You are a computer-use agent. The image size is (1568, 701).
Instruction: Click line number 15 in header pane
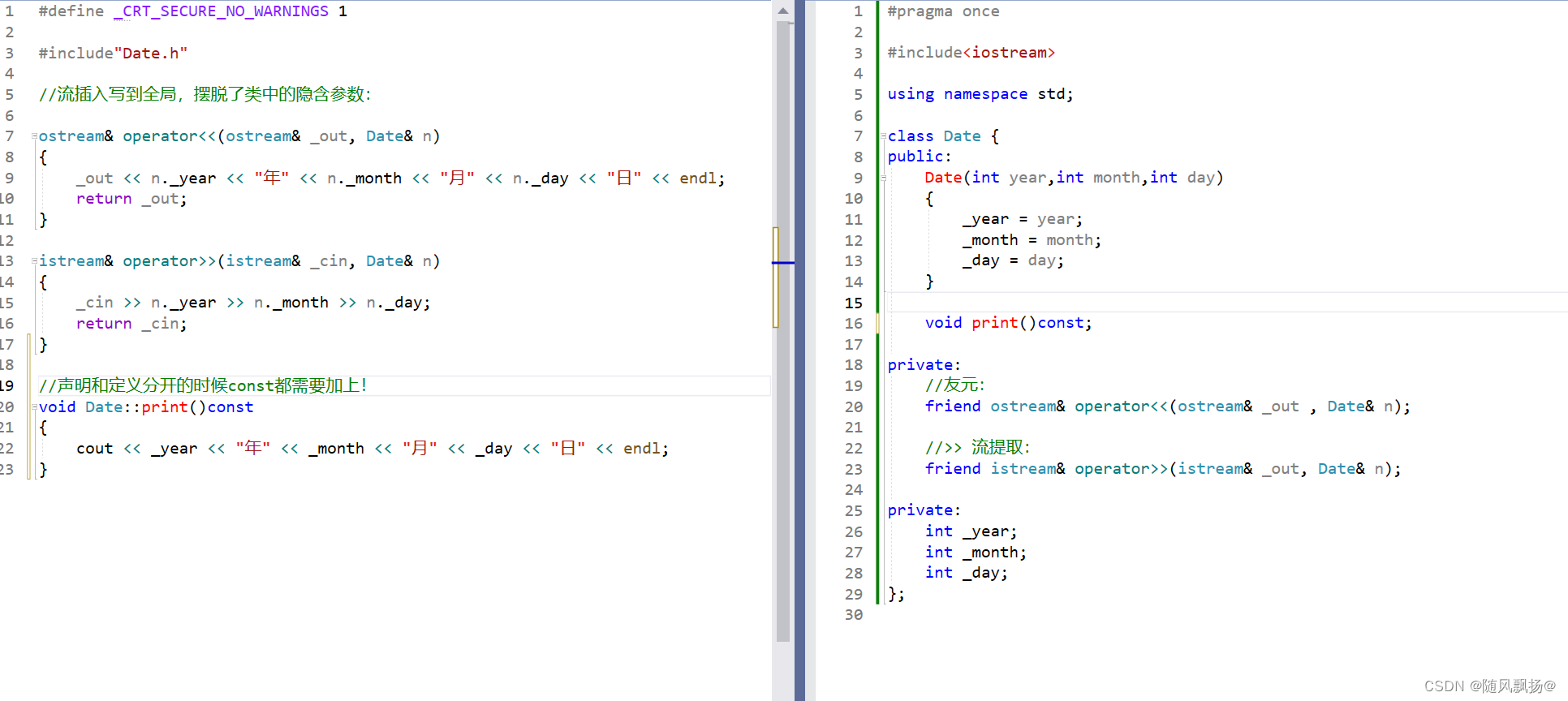pyautogui.click(x=854, y=303)
